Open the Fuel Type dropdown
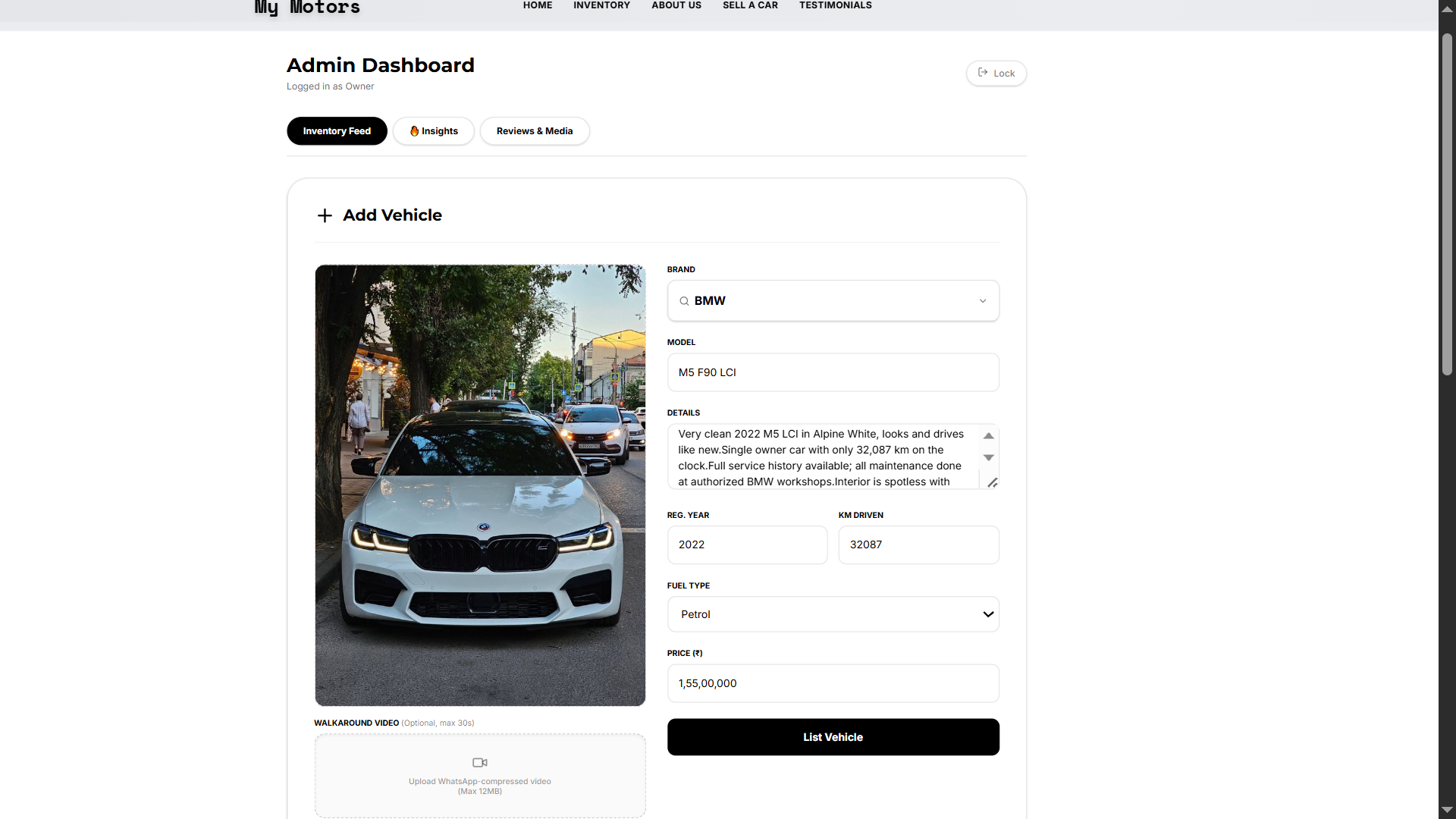This screenshot has height=819, width=1456. coord(833,614)
